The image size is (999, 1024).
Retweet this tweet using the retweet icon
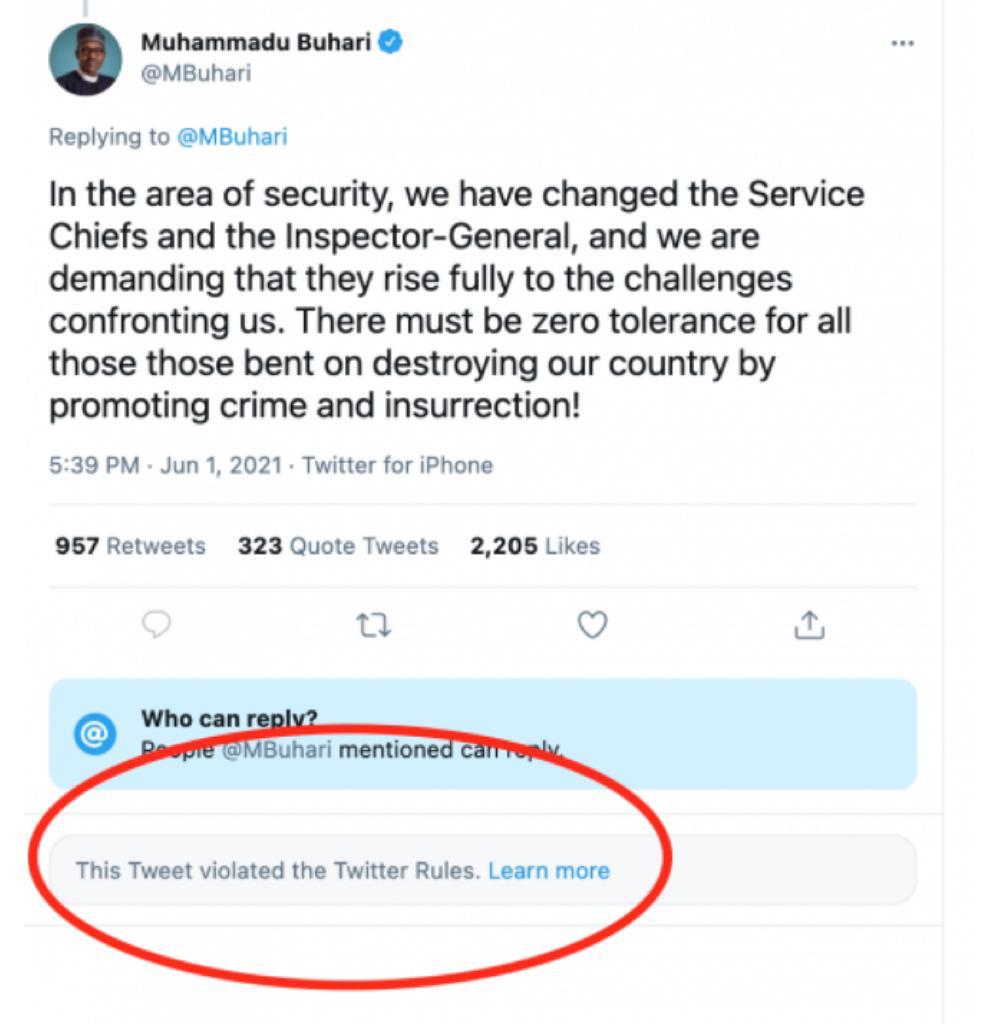click(374, 626)
